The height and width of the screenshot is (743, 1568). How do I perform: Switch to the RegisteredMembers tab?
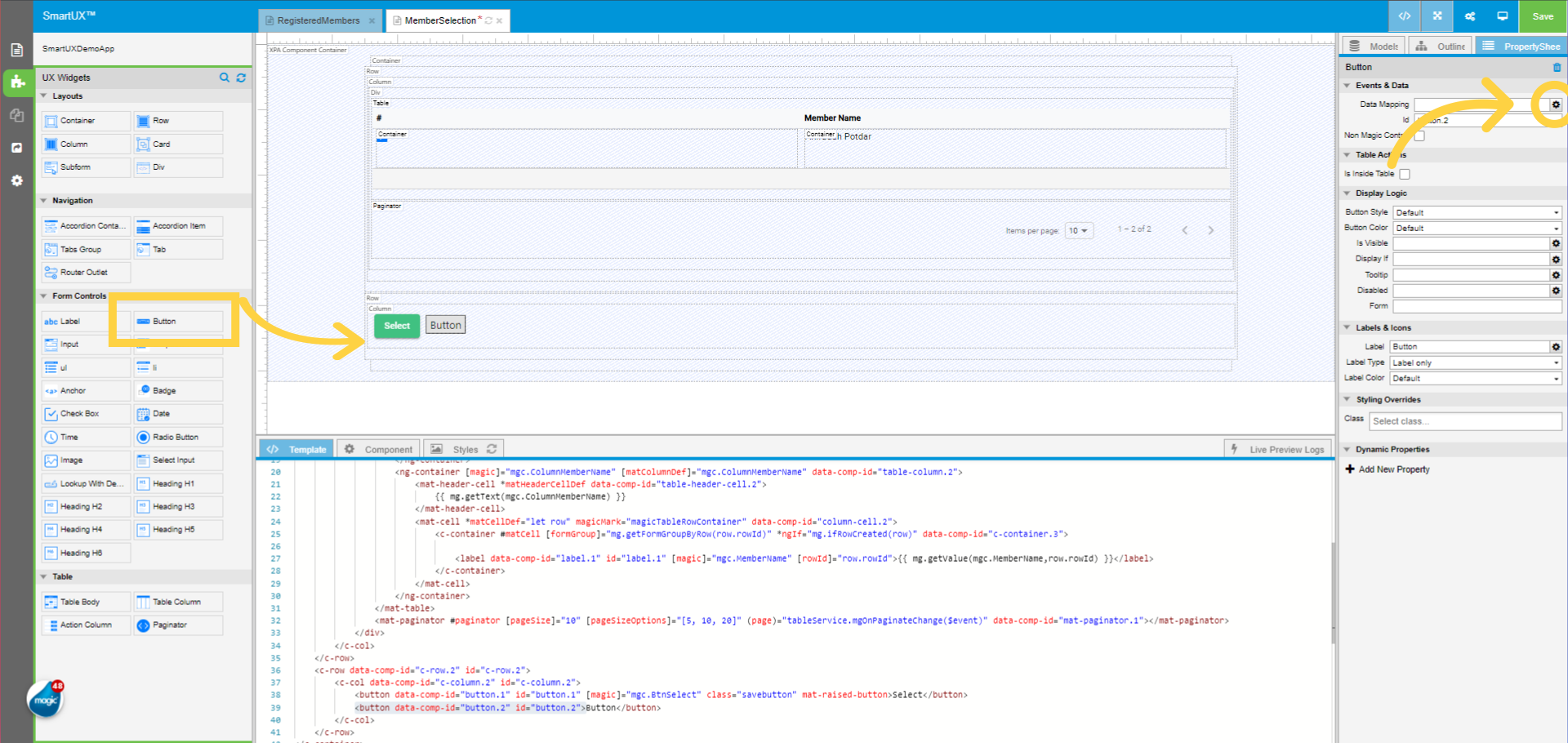318,20
